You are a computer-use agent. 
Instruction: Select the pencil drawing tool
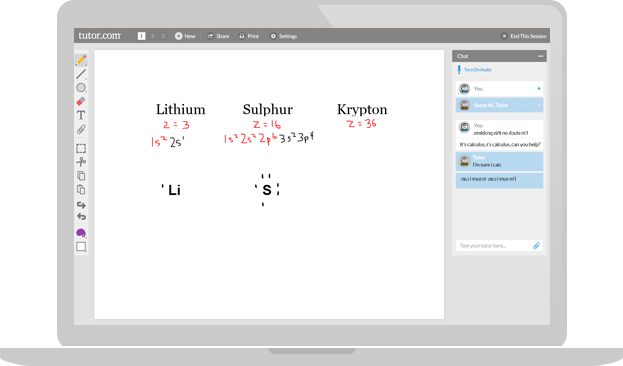[81, 60]
